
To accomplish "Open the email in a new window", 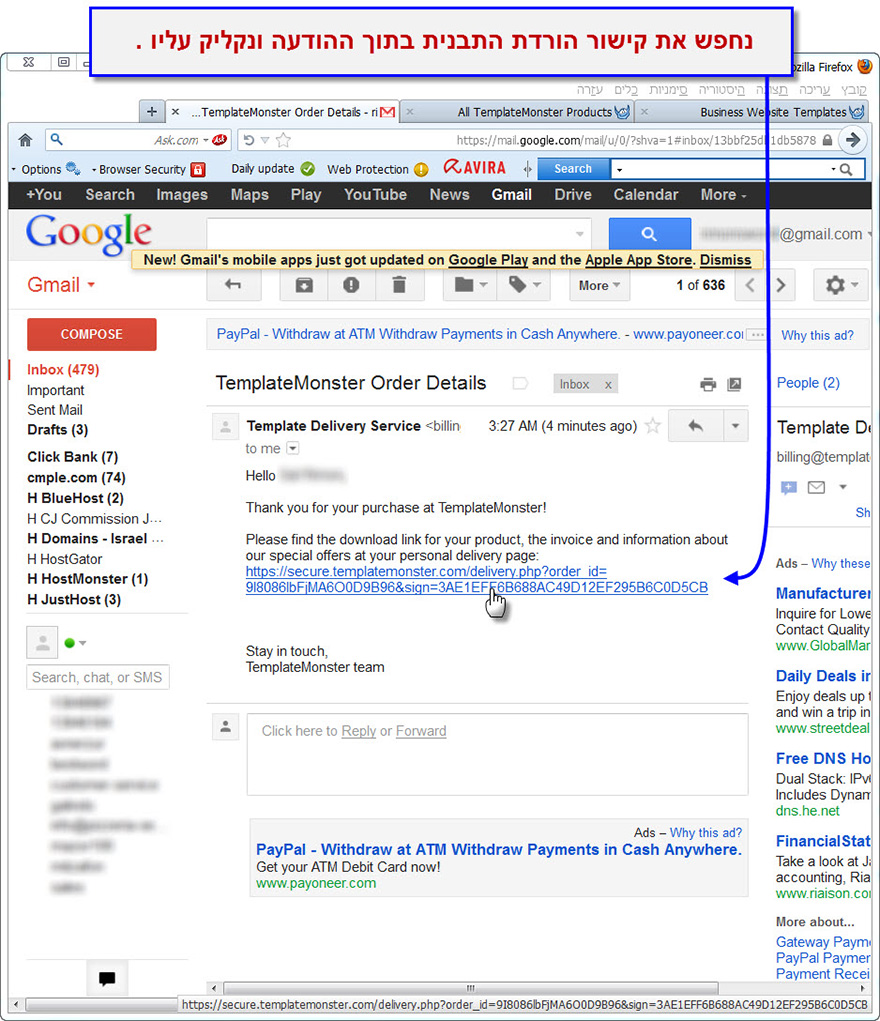I will (734, 384).
